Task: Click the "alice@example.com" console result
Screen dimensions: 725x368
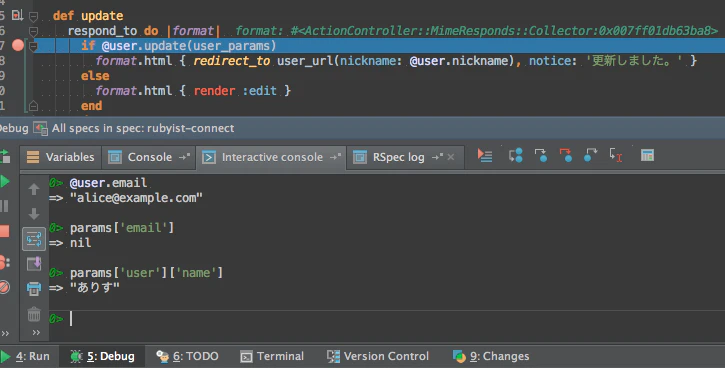Action: point(136,198)
